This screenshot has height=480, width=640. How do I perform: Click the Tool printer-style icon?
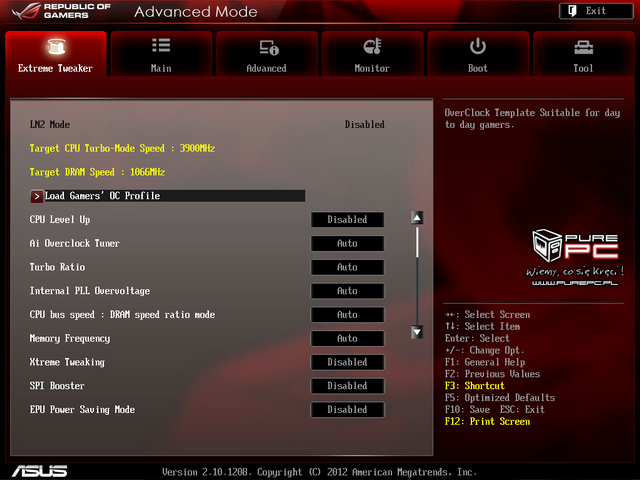pyautogui.click(x=583, y=47)
